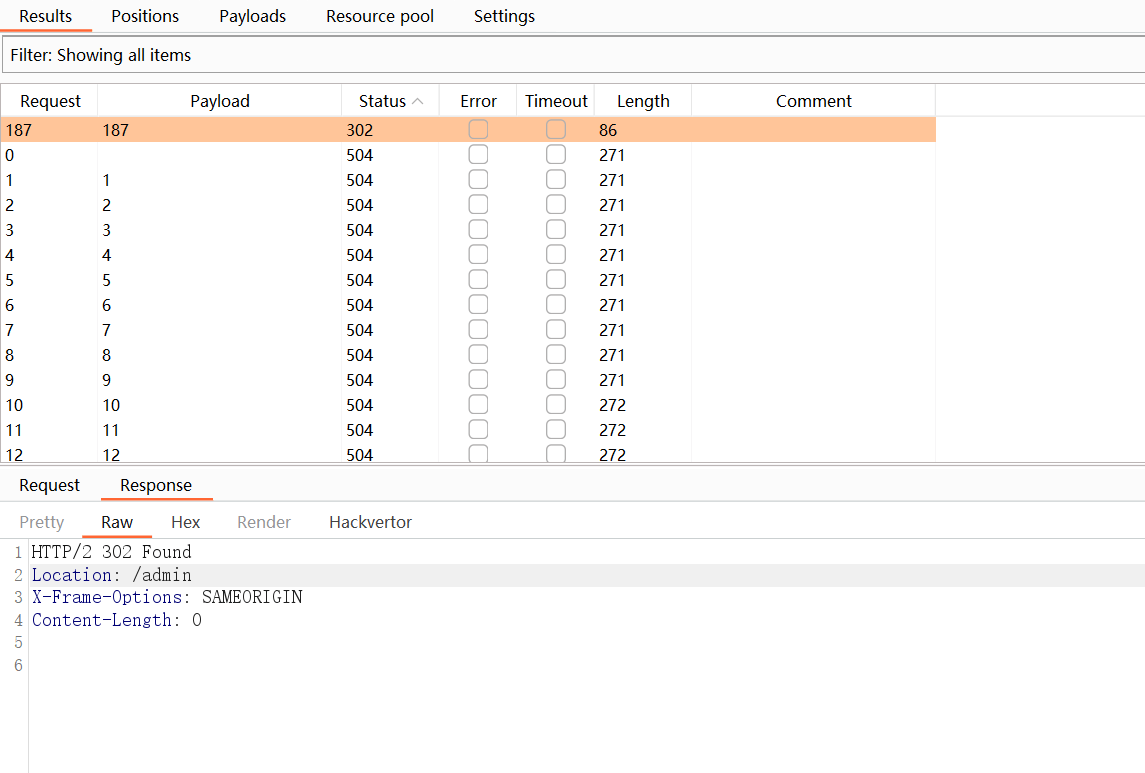Open the Positions tab
This screenshot has height=773, width=1145.
(x=145, y=16)
